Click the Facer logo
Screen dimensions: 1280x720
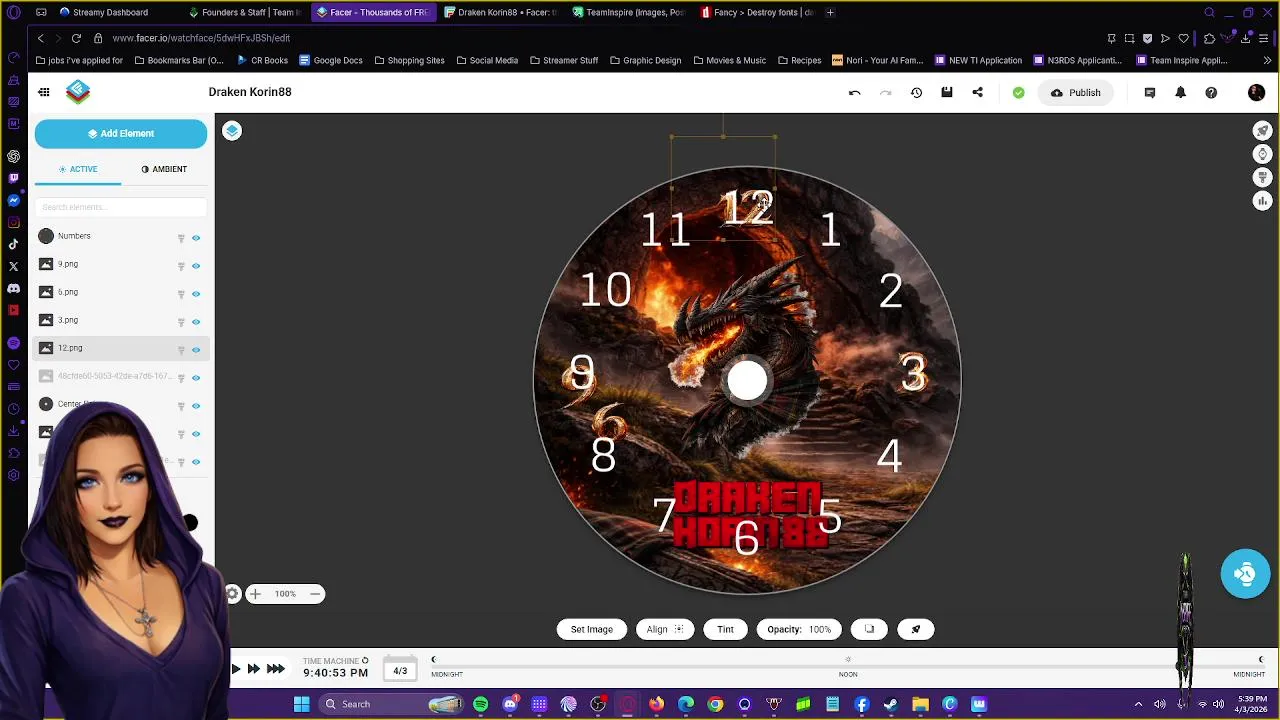pos(78,92)
